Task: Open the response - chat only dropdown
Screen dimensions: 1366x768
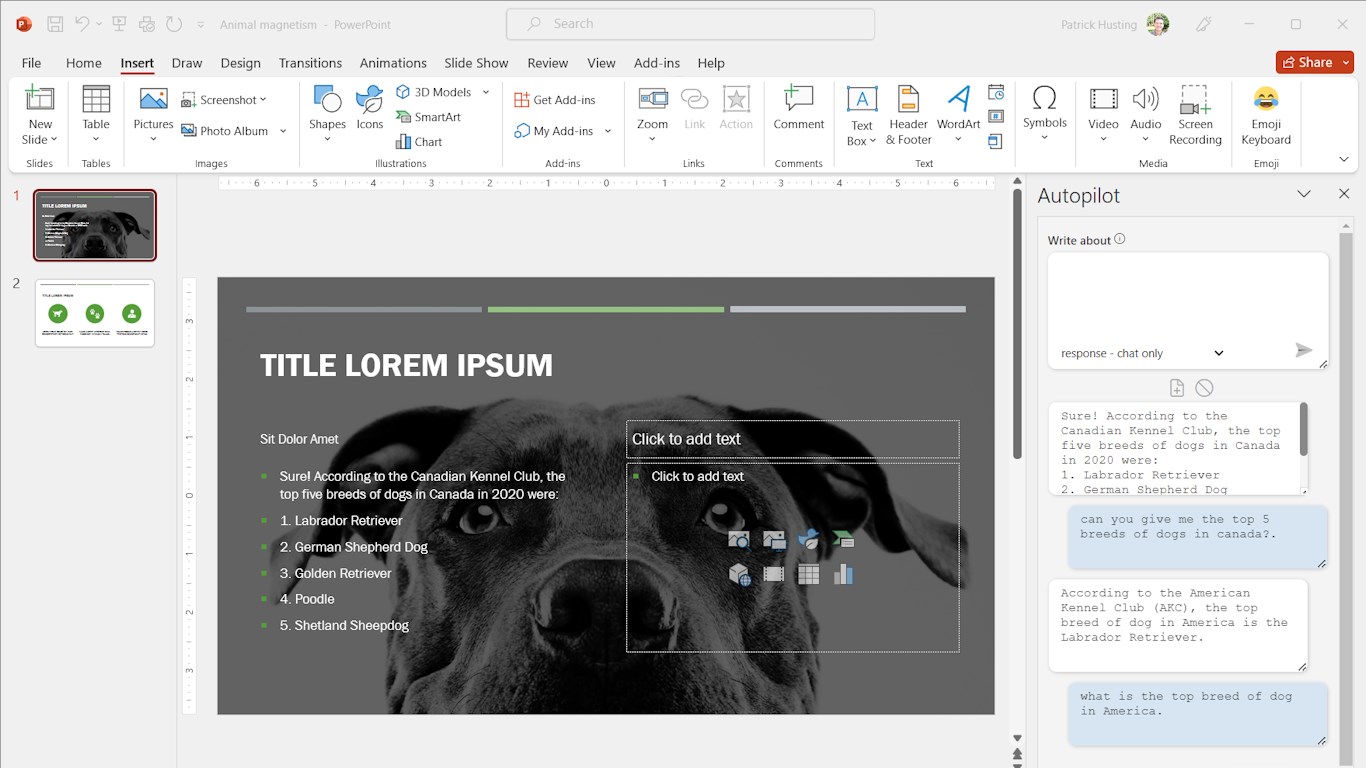Action: [x=1143, y=353]
